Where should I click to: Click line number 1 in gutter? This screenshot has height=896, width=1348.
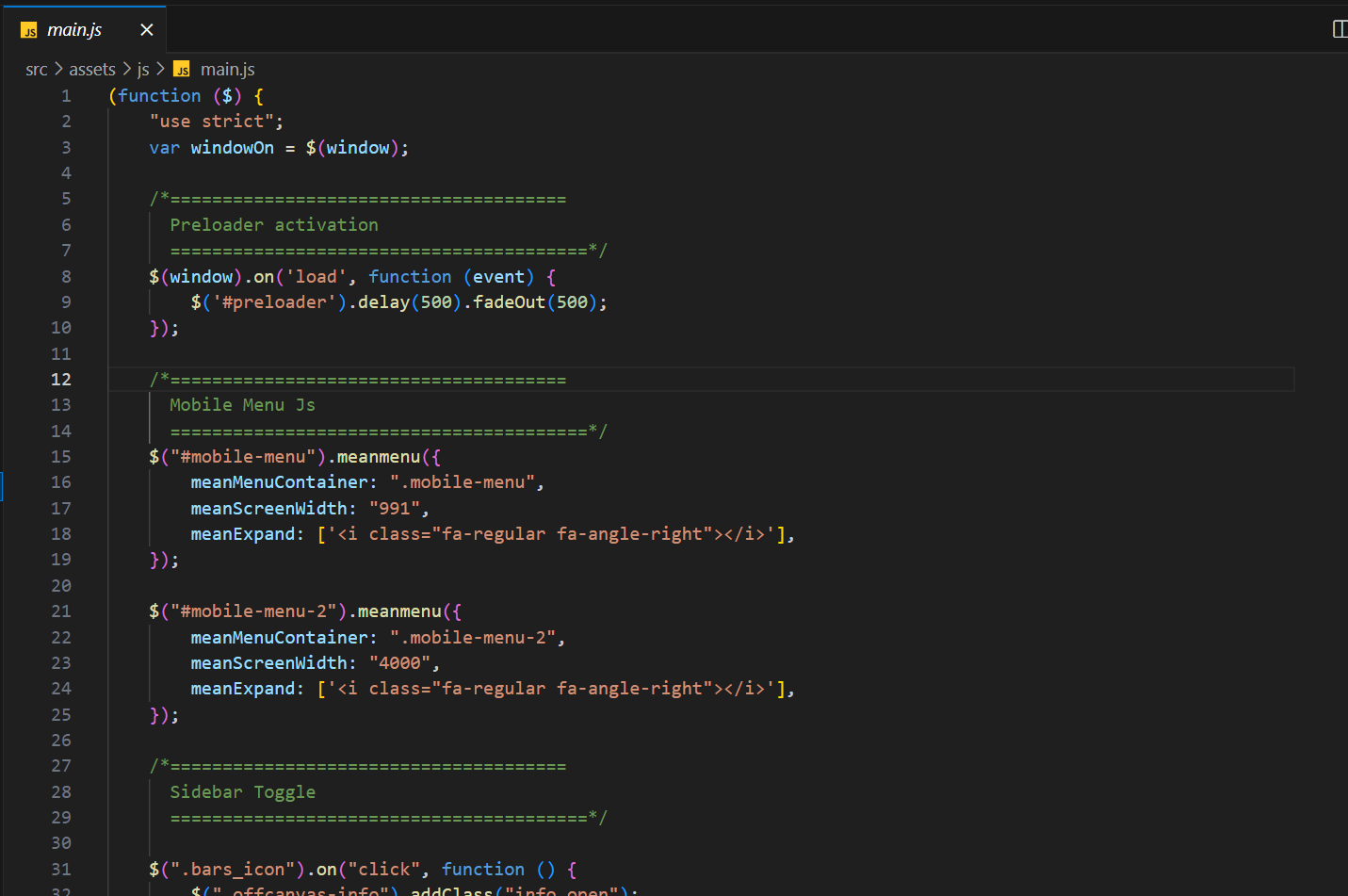tap(66, 96)
